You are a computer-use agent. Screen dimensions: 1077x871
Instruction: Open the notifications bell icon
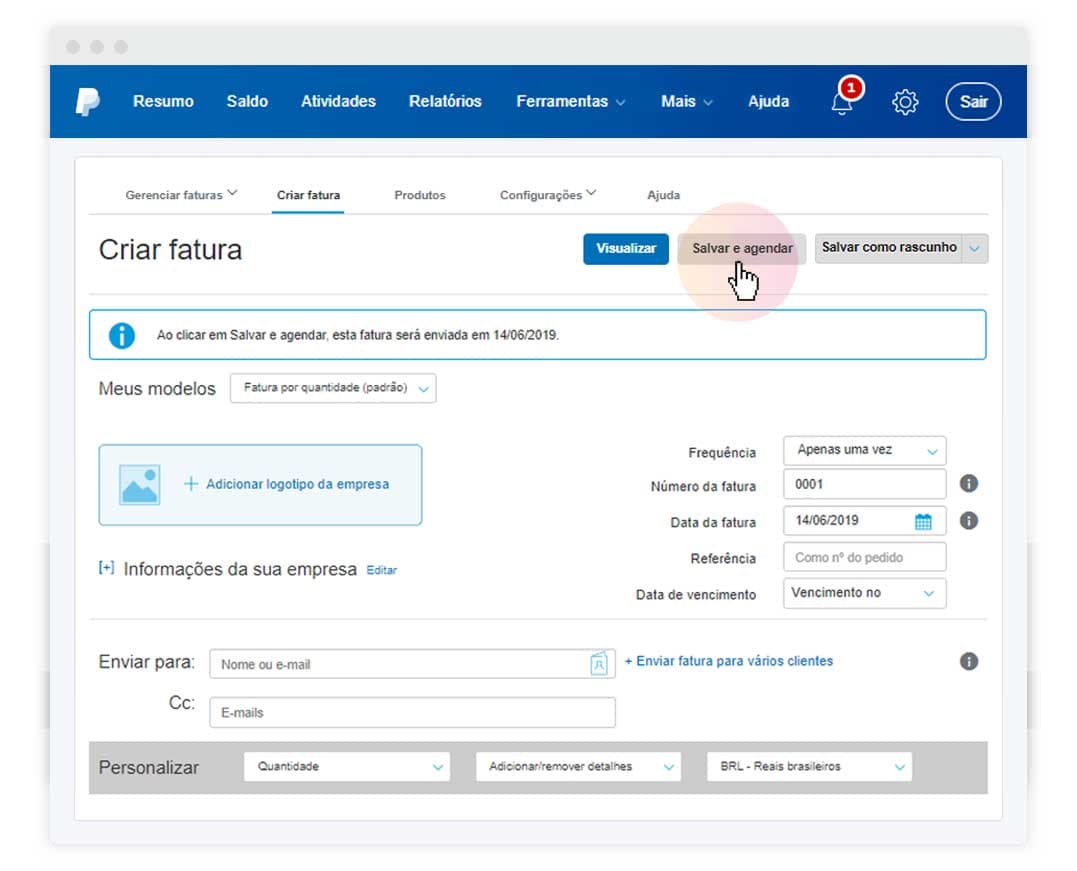point(843,102)
